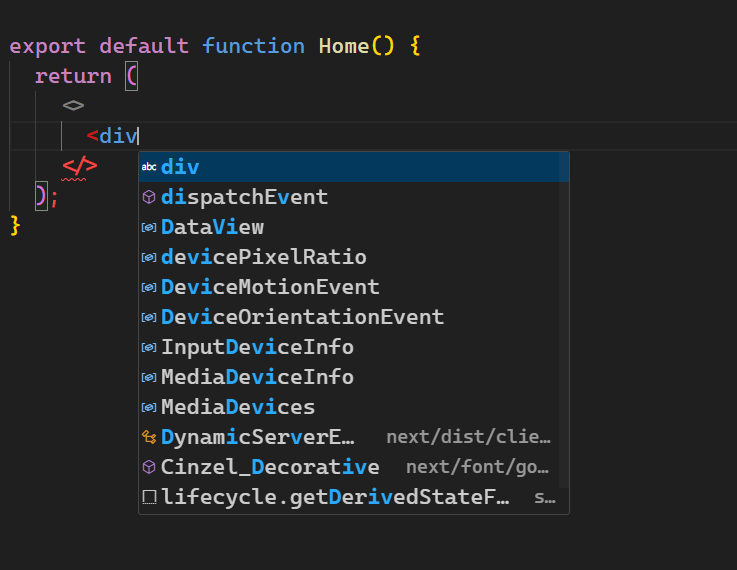Click the closing fragment tag </> with error
The height and width of the screenshot is (570, 737).
[80, 166]
